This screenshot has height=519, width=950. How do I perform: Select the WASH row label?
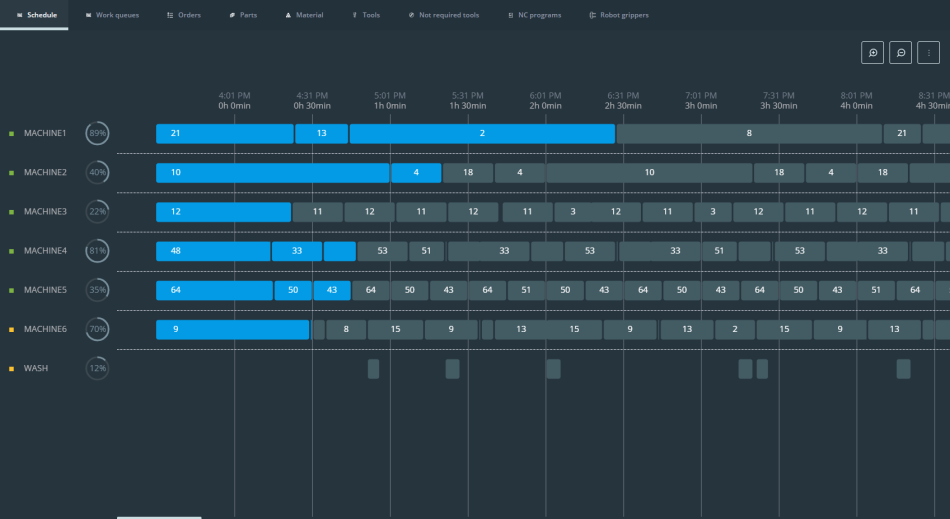[36, 369]
